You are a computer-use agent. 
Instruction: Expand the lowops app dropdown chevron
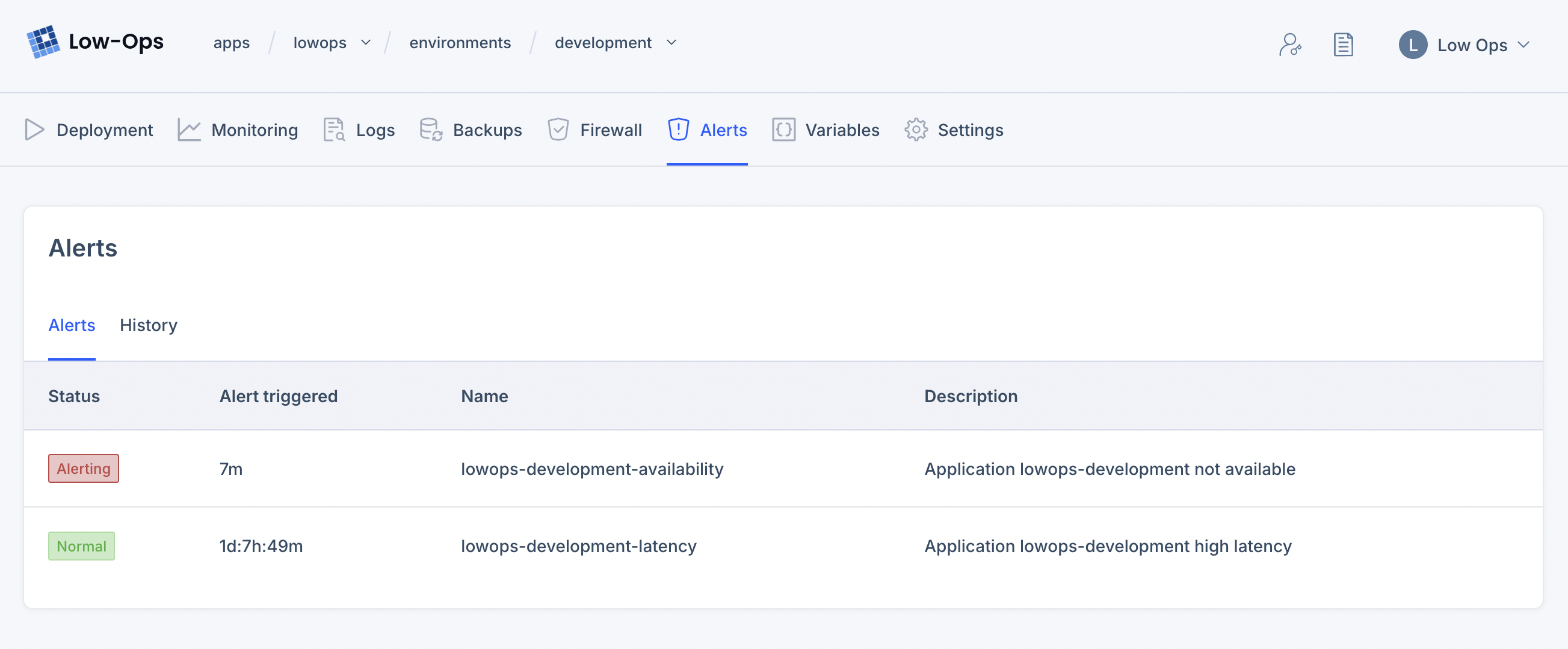click(366, 43)
